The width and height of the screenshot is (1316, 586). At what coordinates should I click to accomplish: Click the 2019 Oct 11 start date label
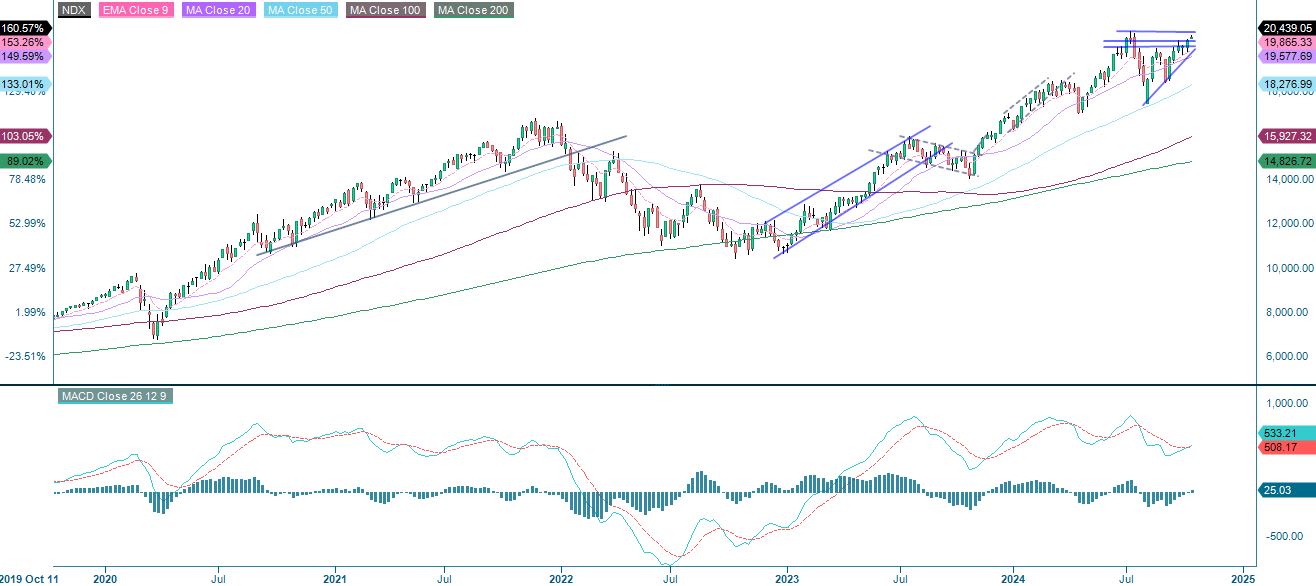pyautogui.click(x=31, y=578)
